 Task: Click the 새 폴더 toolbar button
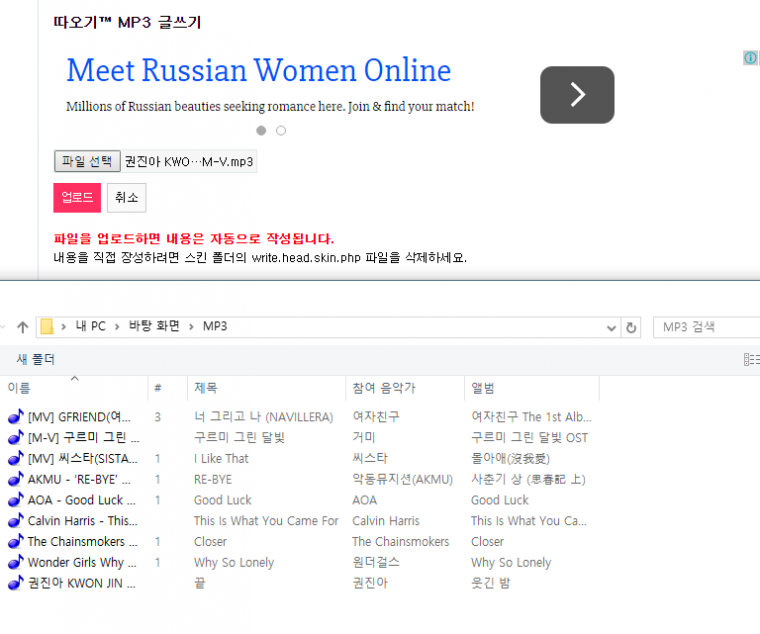(36, 359)
